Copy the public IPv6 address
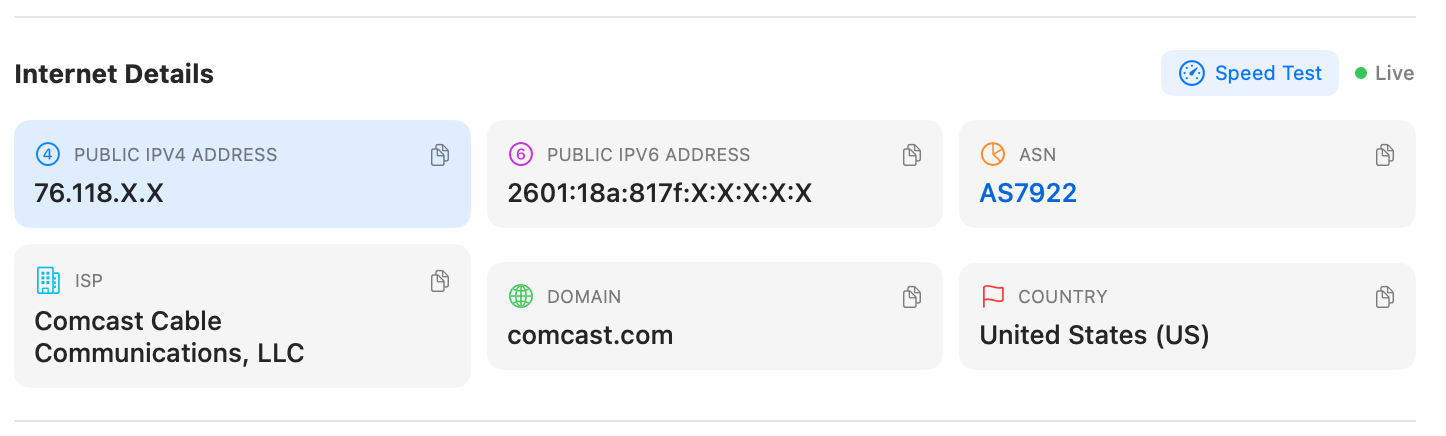Screen dimensions: 1446x436 (912, 155)
